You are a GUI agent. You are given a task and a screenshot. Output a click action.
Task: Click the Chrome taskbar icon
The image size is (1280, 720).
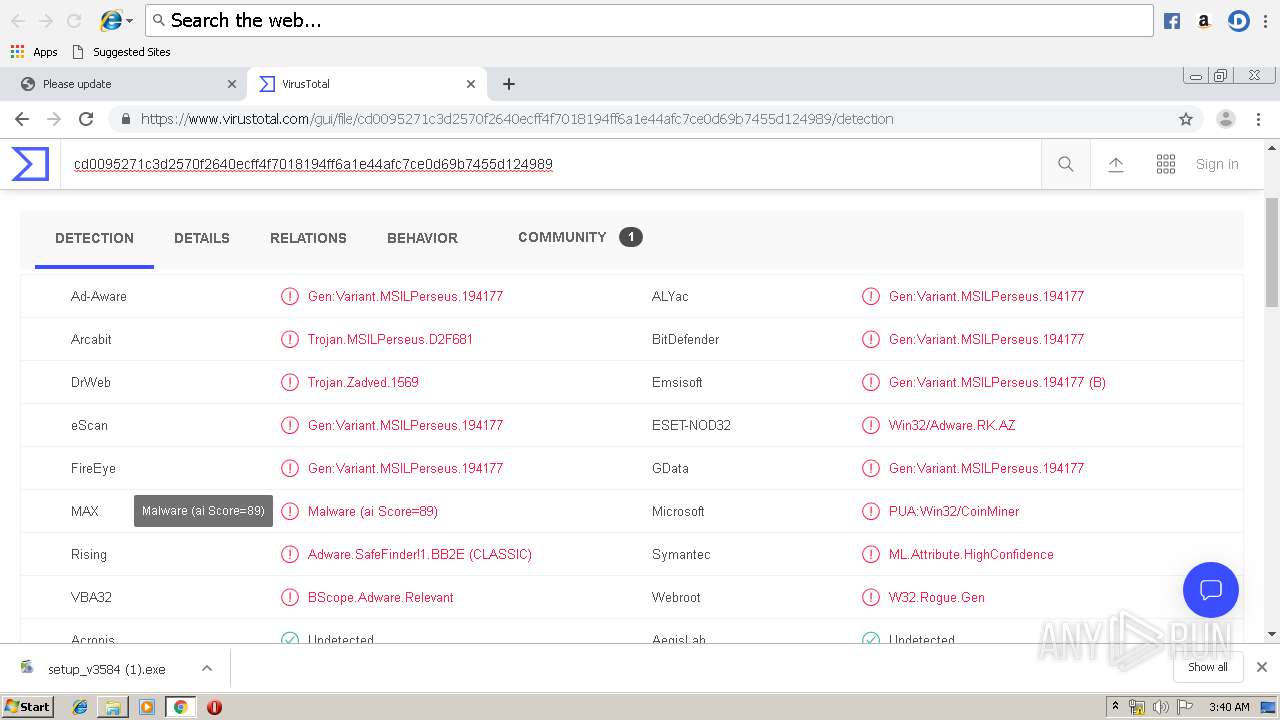click(180, 707)
